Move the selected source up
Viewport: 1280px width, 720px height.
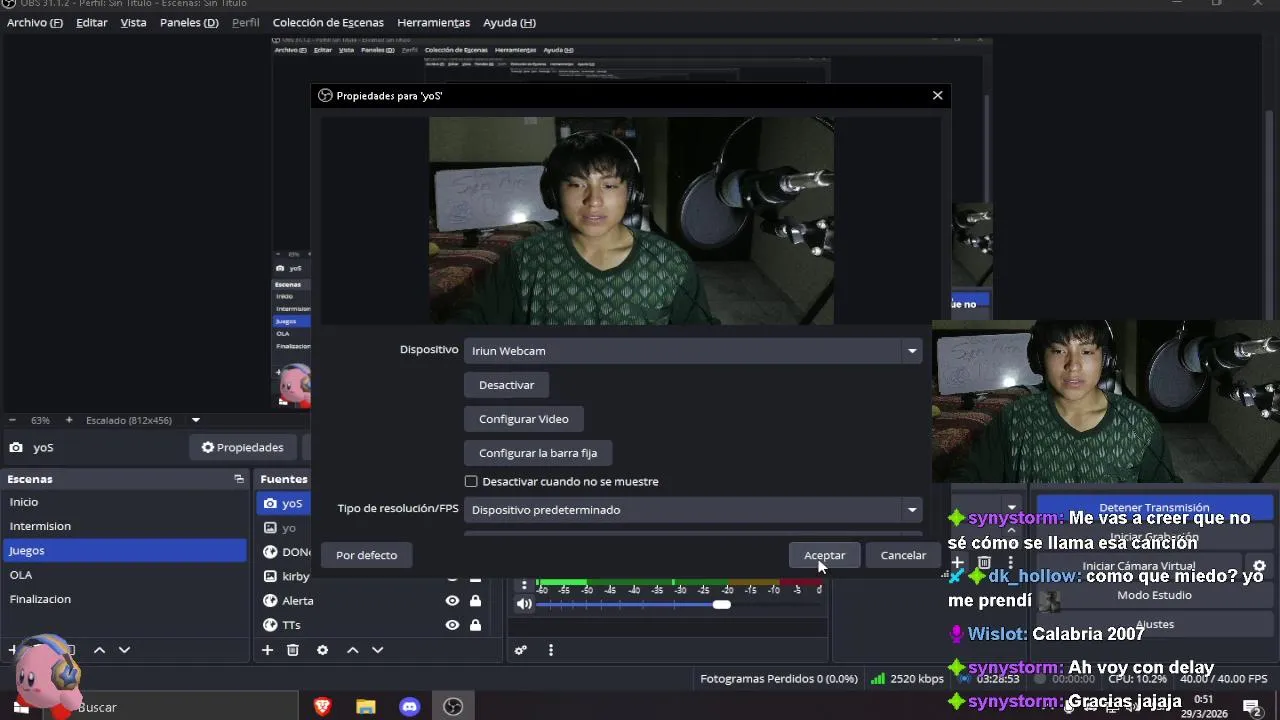click(x=352, y=650)
